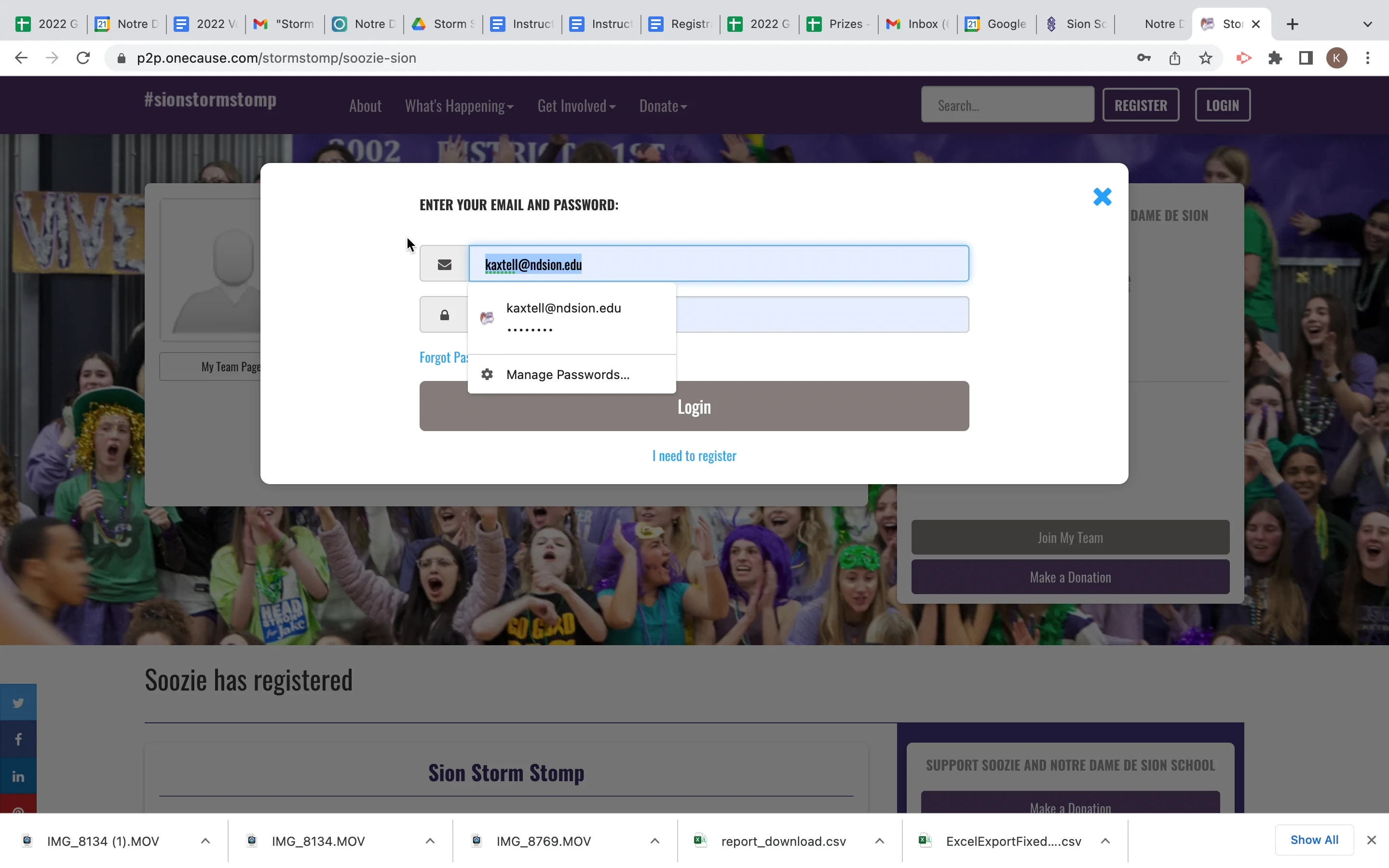Reload the current page
1389x868 pixels.
83,58
